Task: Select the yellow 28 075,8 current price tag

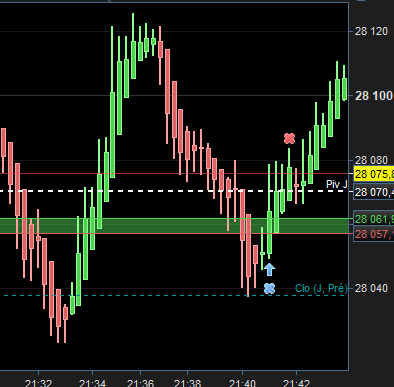Action: click(374, 174)
